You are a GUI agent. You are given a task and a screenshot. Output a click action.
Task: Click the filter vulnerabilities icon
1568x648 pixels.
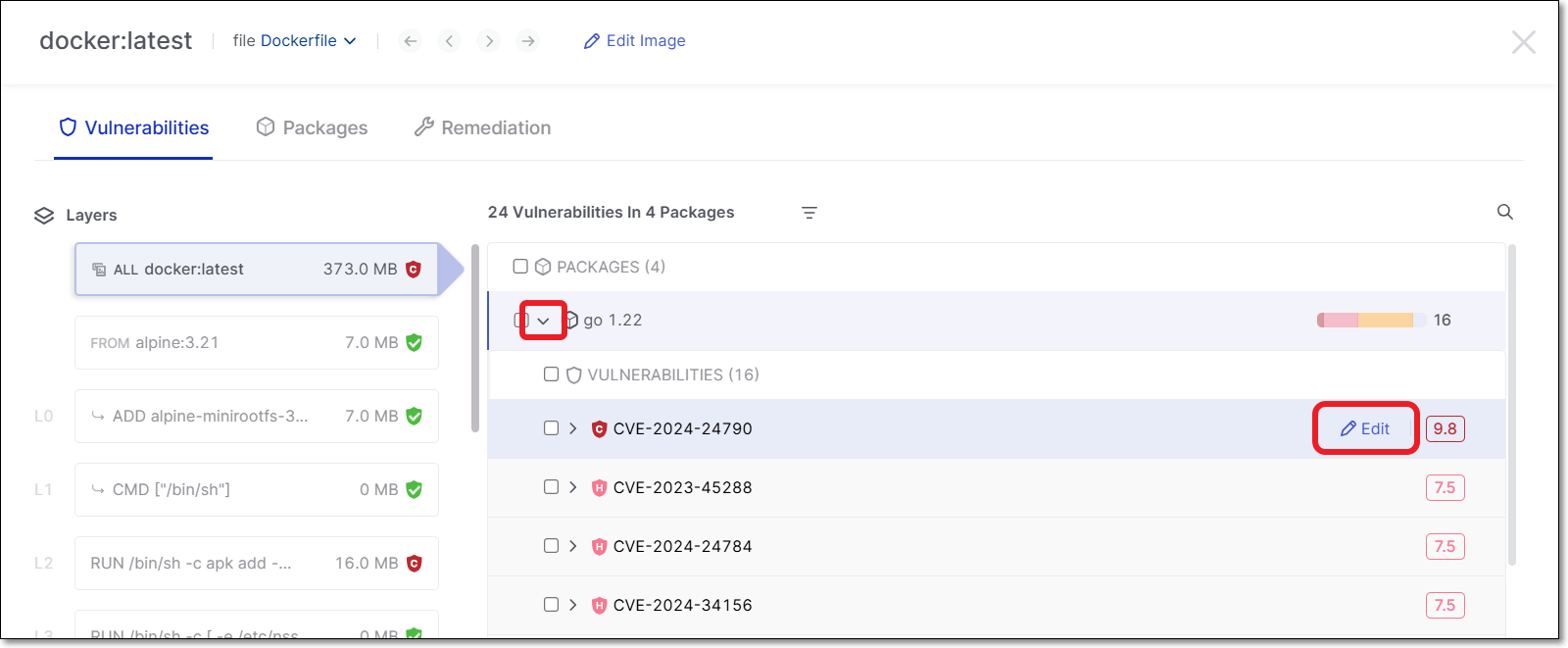tap(809, 213)
